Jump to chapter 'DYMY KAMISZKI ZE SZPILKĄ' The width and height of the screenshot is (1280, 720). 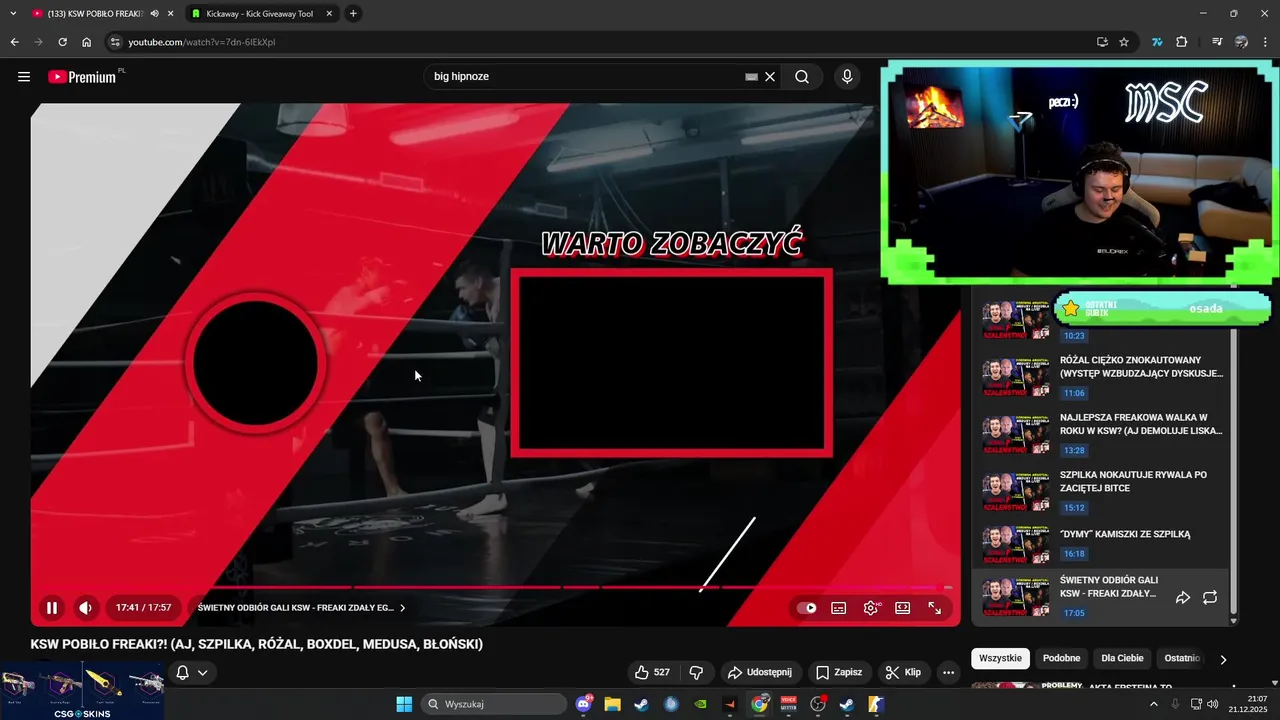point(1125,534)
